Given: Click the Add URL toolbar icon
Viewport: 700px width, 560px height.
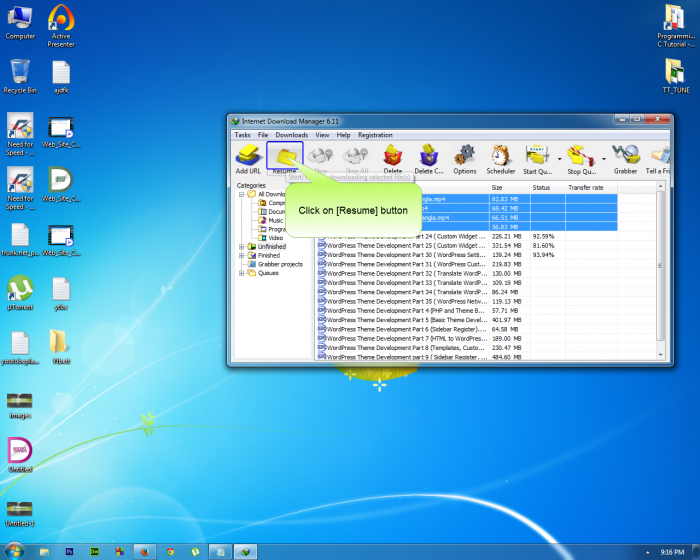Looking at the screenshot, I should 248,156.
